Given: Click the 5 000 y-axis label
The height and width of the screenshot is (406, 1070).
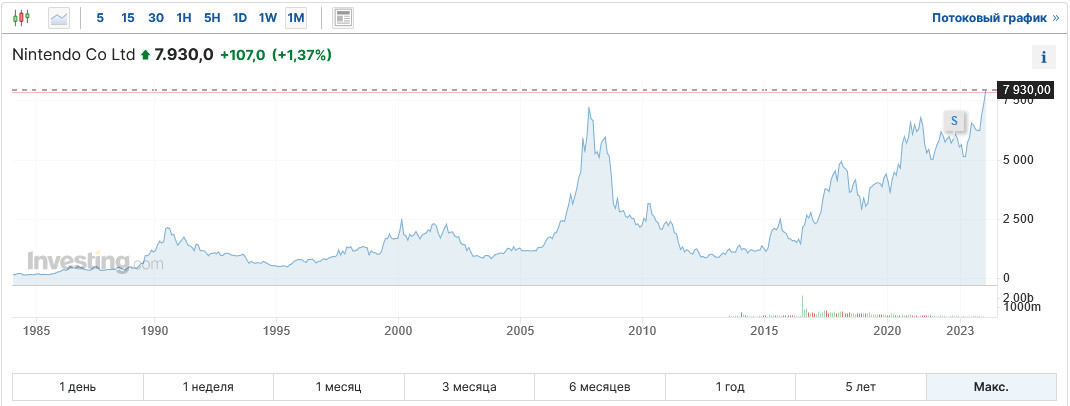Looking at the screenshot, I should (x=1018, y=160).
